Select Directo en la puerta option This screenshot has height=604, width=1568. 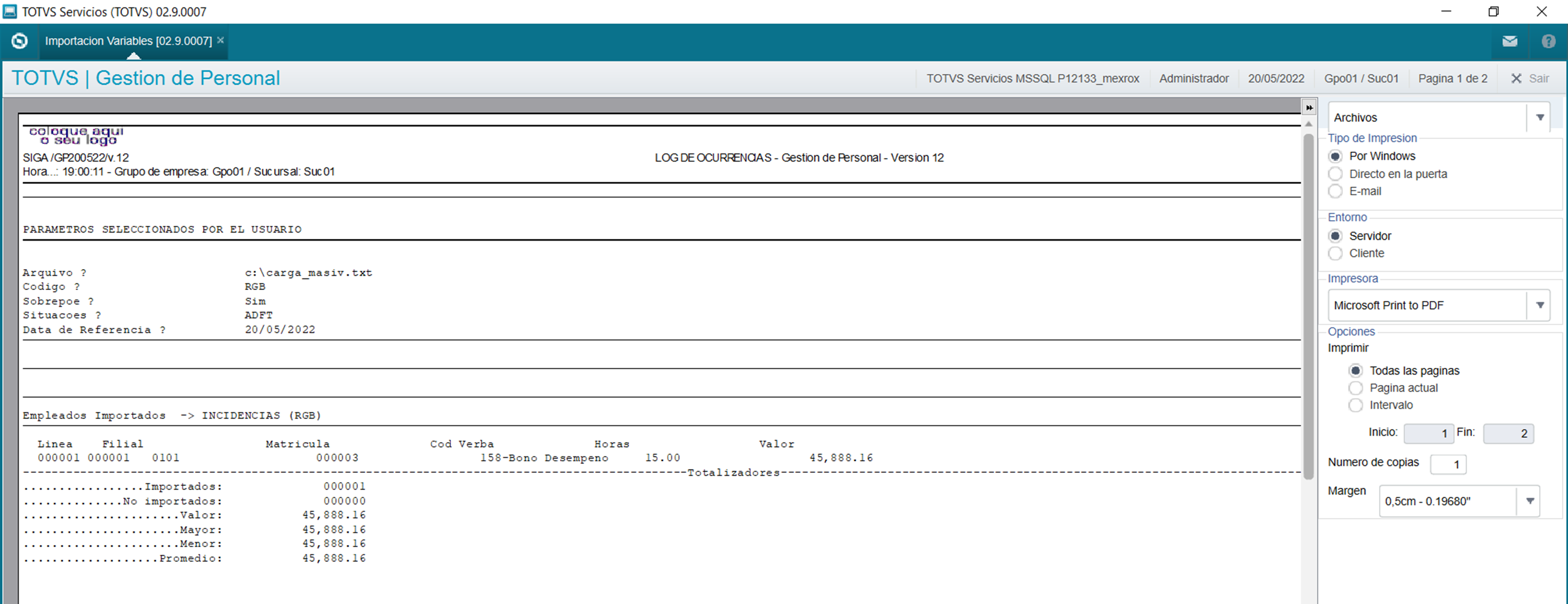[1335, 174]
